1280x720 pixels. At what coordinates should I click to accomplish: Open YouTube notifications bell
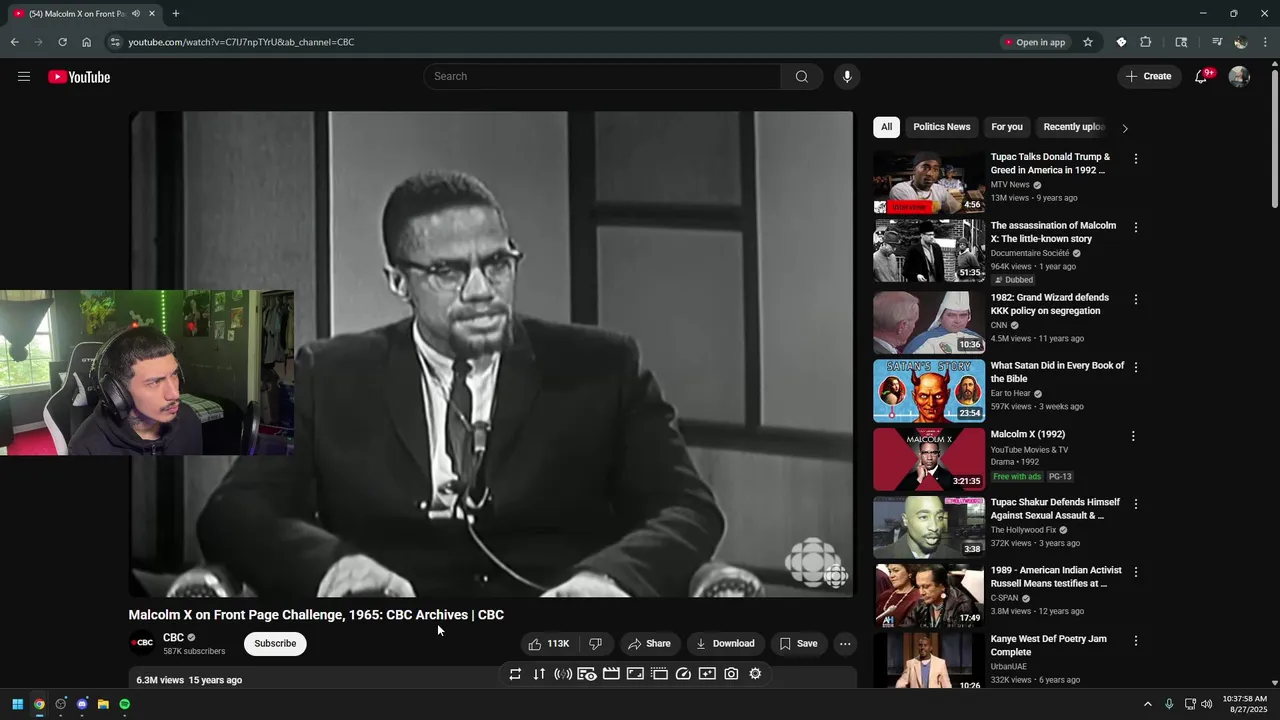[x=1201, y=77]
